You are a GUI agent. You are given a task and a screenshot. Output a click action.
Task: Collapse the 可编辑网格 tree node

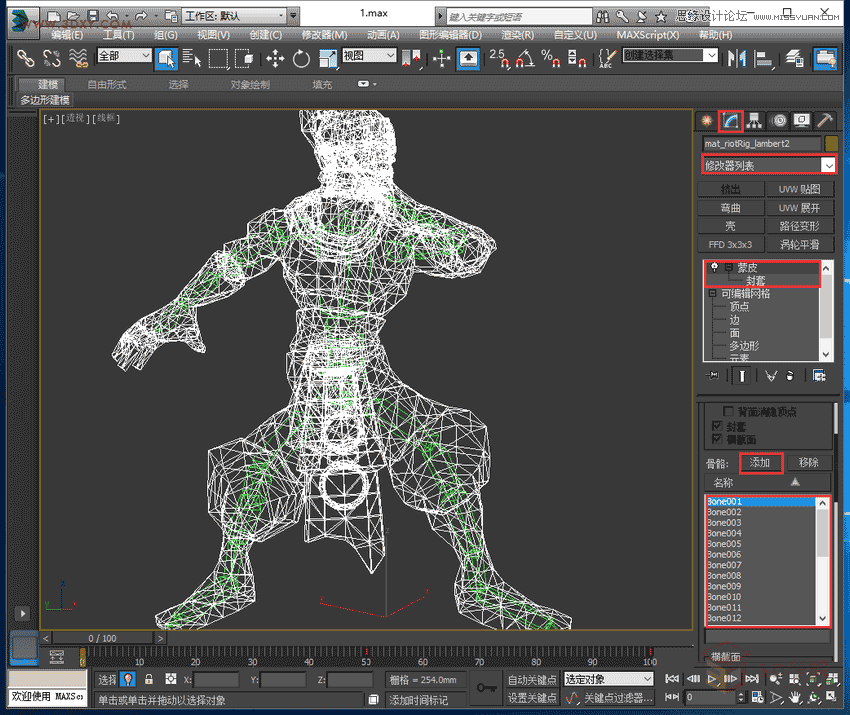pyautogui.click(x=713, y=294)
